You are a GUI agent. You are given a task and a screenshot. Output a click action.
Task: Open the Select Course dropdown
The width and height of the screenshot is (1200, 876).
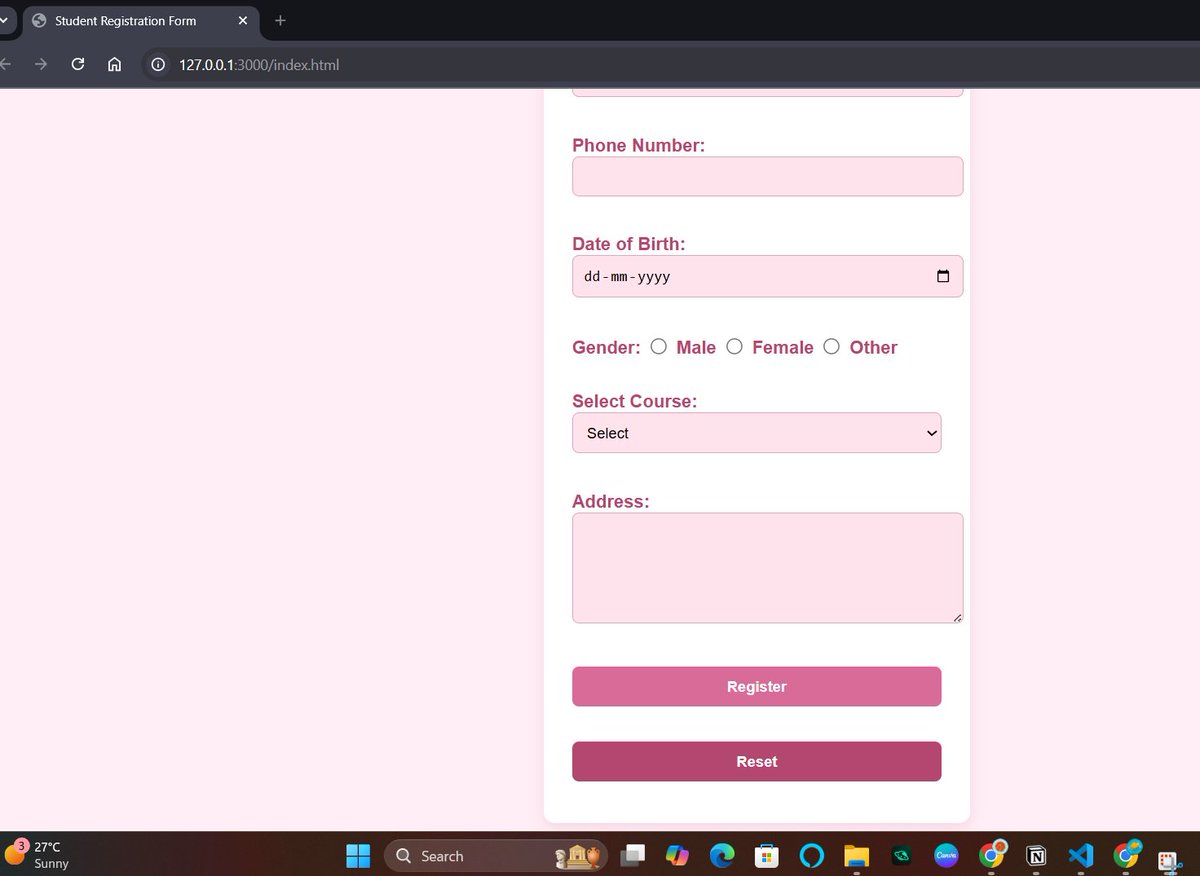(756, 432)
